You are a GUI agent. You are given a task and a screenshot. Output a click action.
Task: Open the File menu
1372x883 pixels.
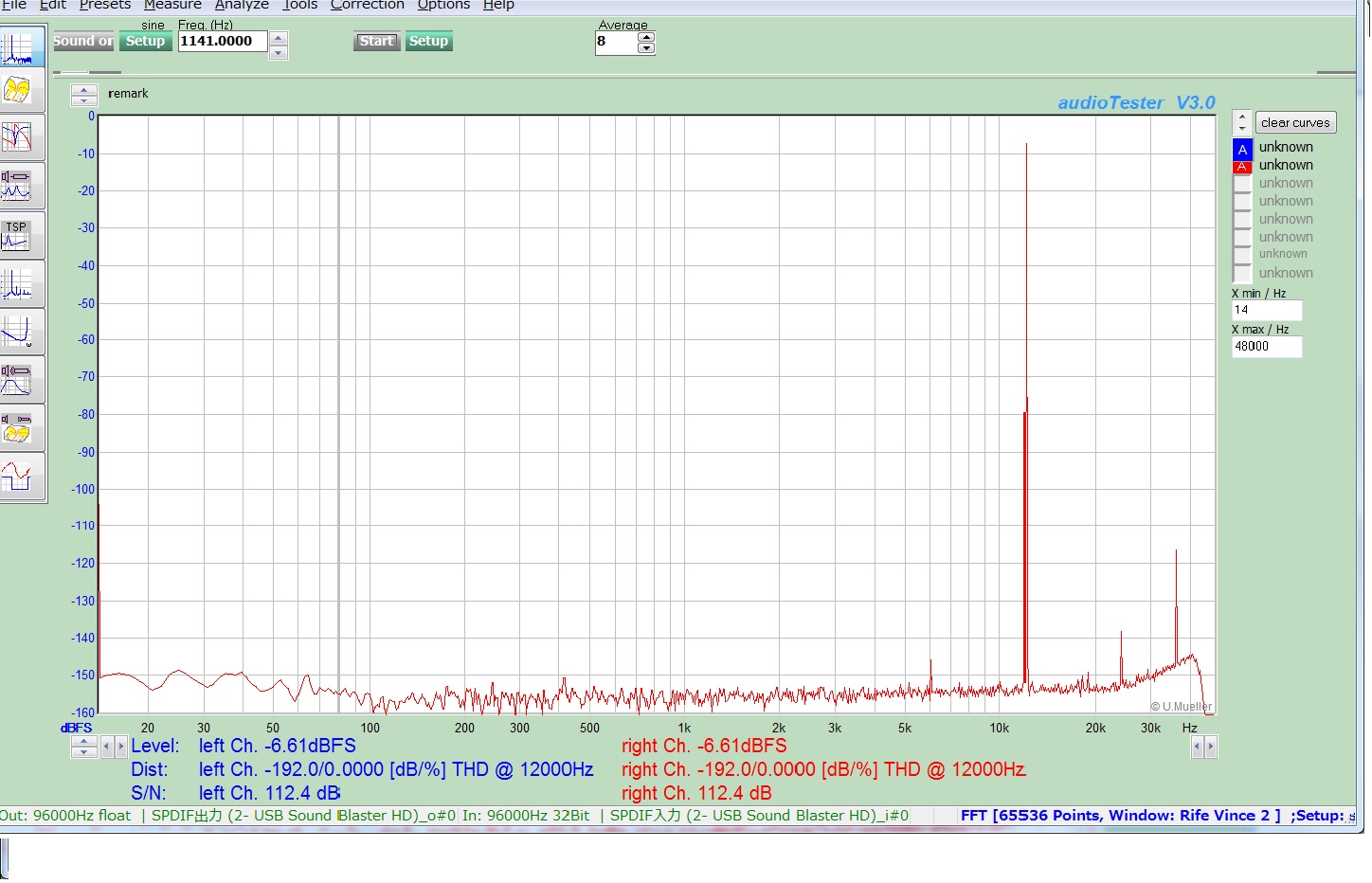pyautogui.click(x=13, y=5)
